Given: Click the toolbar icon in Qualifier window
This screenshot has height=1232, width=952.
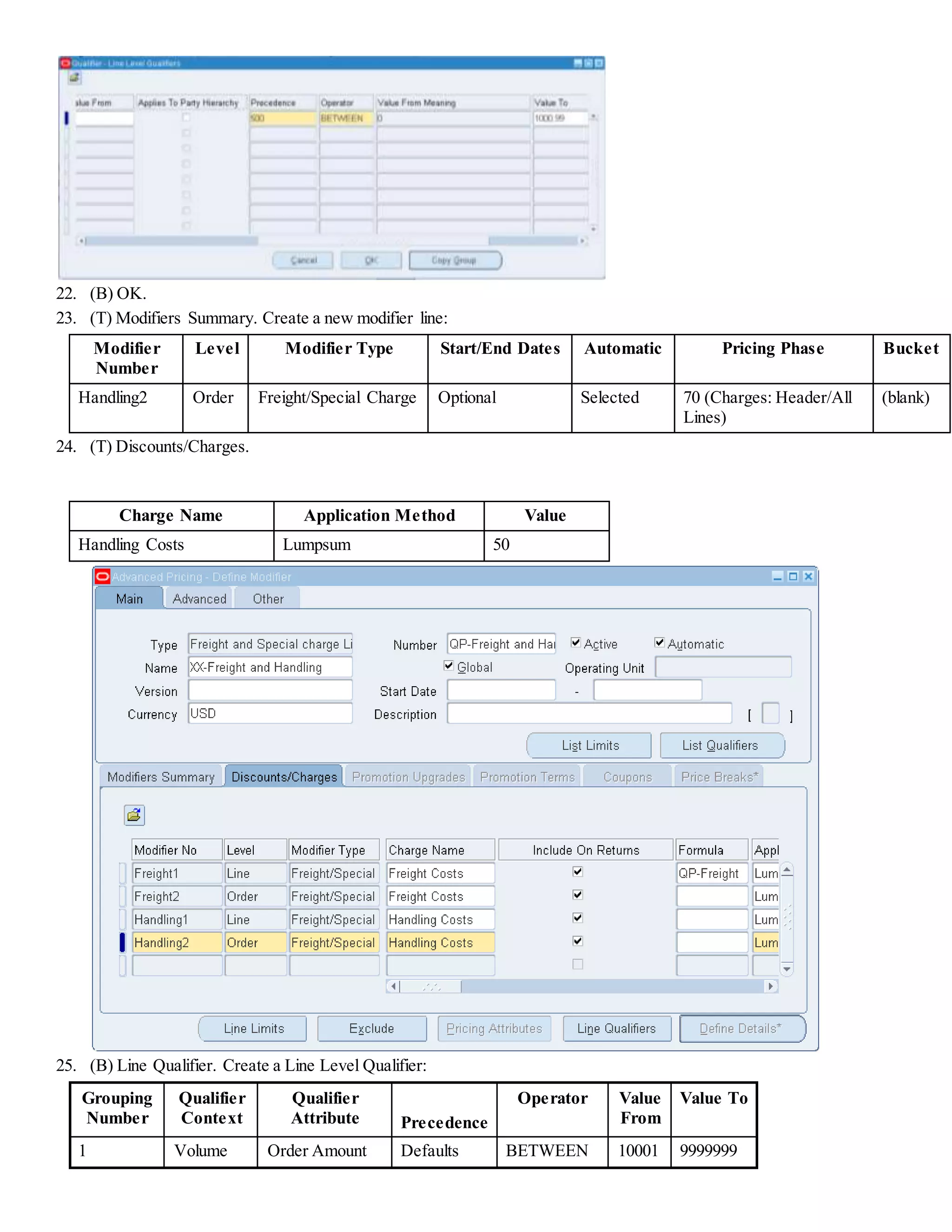Looking at the screenshot, I should (74, 78).
